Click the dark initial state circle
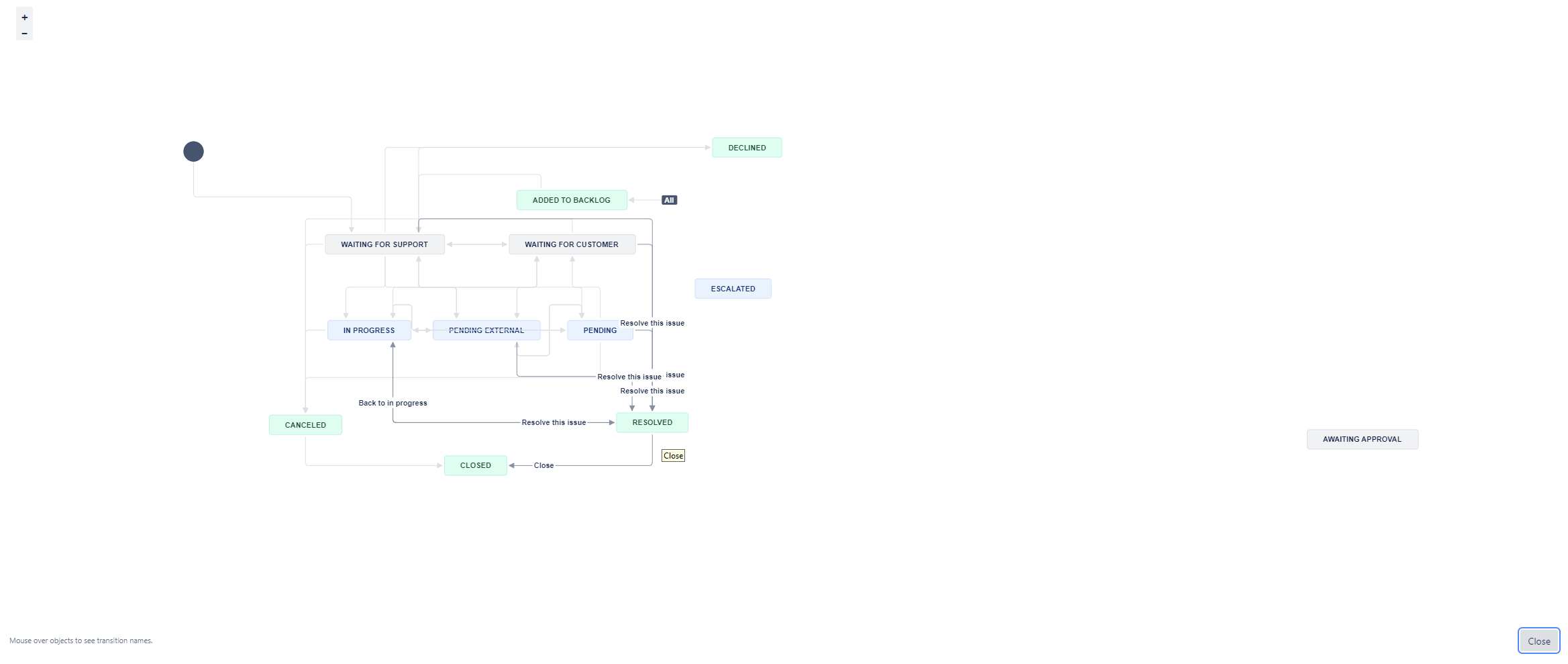Viewport: 1568px width, 664px height. click(193, 151)
